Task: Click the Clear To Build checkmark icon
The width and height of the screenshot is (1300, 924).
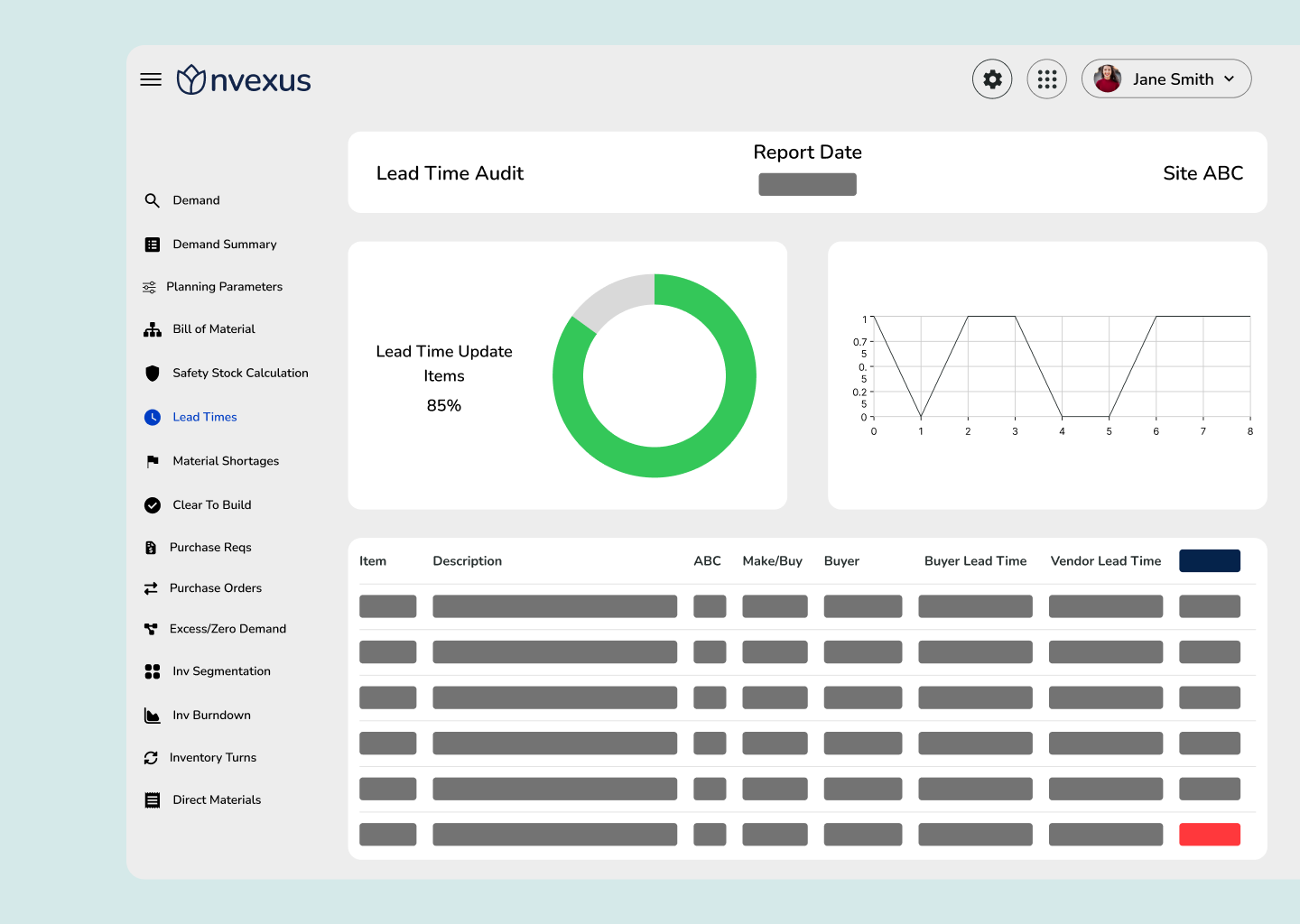Action: (153, 505)
